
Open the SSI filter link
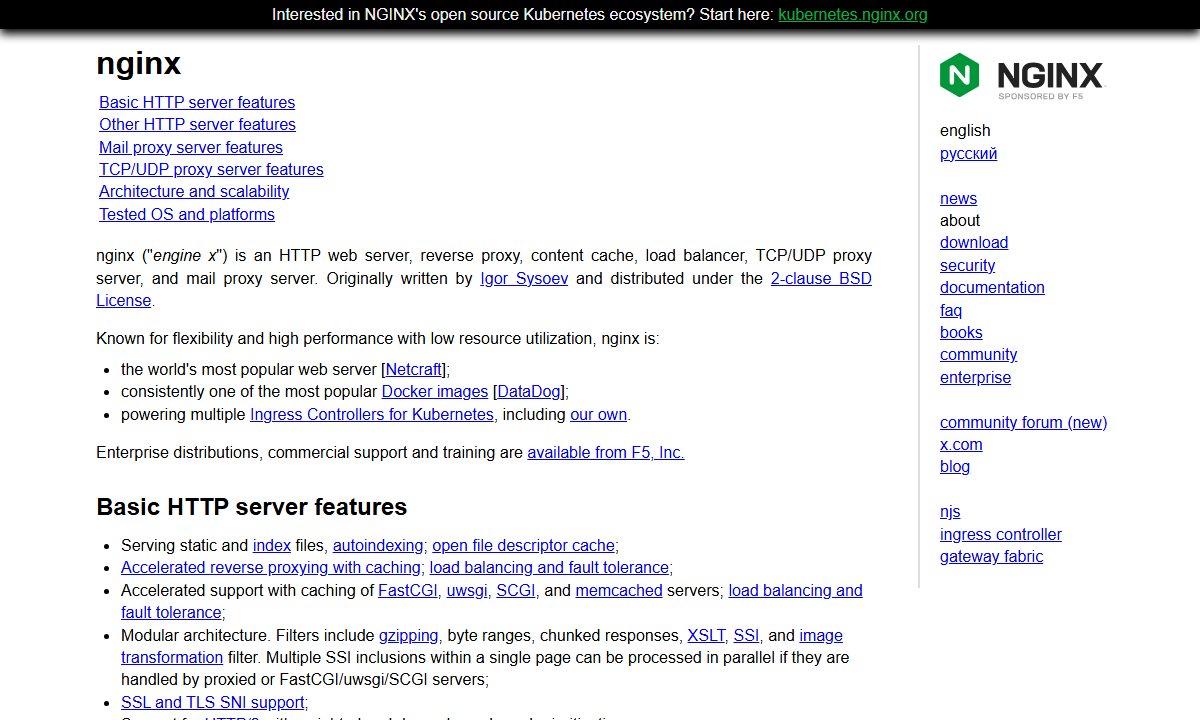(x=746, y=635)
